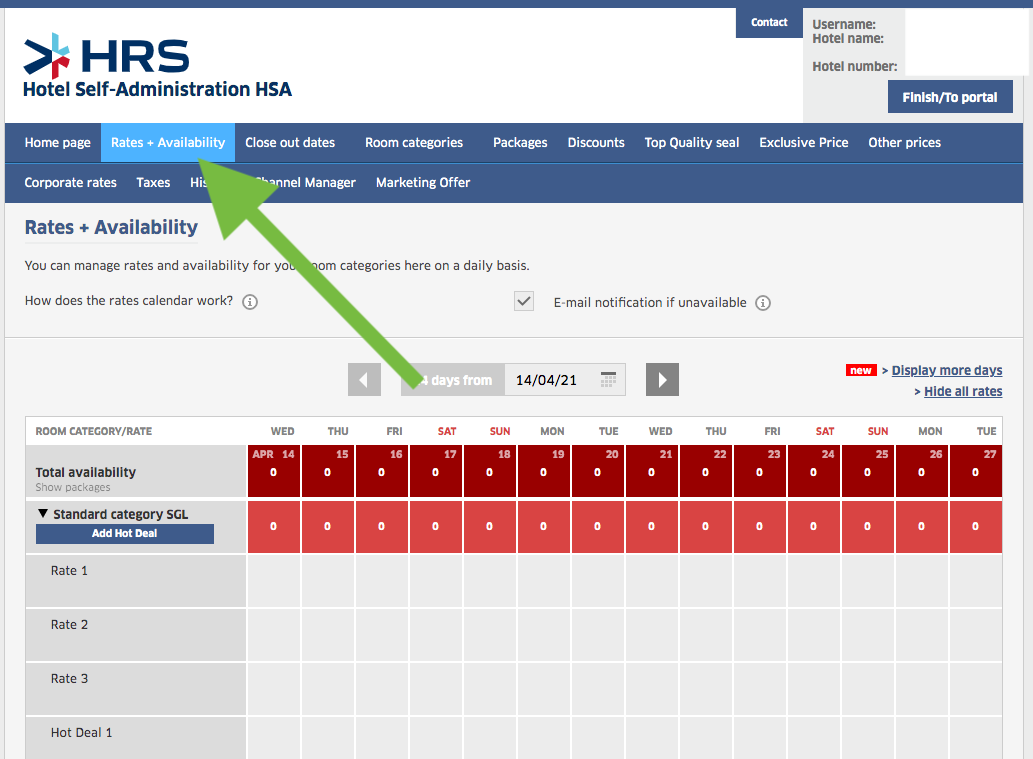Collapse Standard category SGL triangle
This screenshot has height=759, width=1033.
click(43, 513)
